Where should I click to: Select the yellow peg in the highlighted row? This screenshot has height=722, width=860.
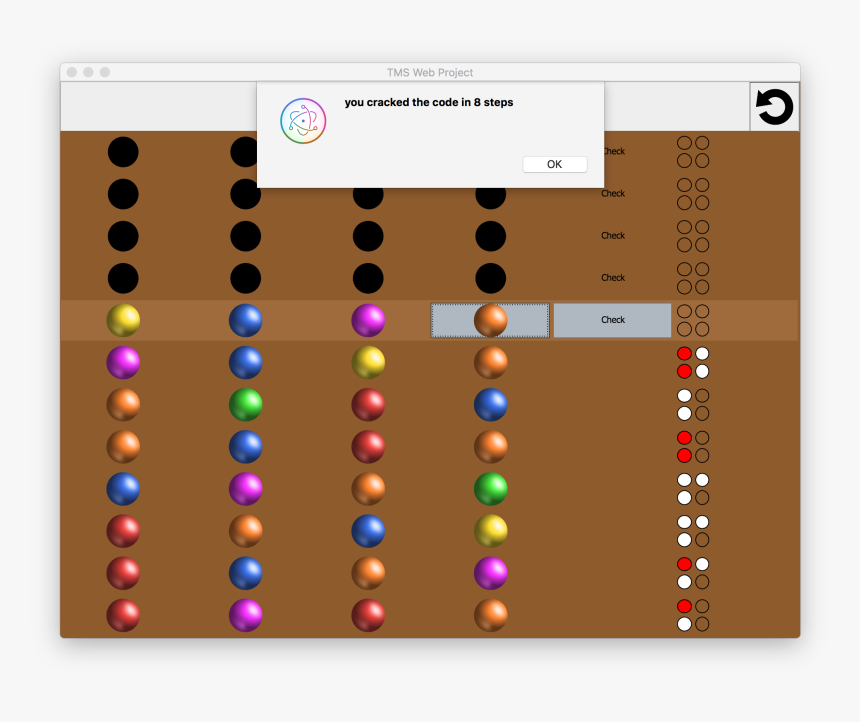[x=123, y=320]
